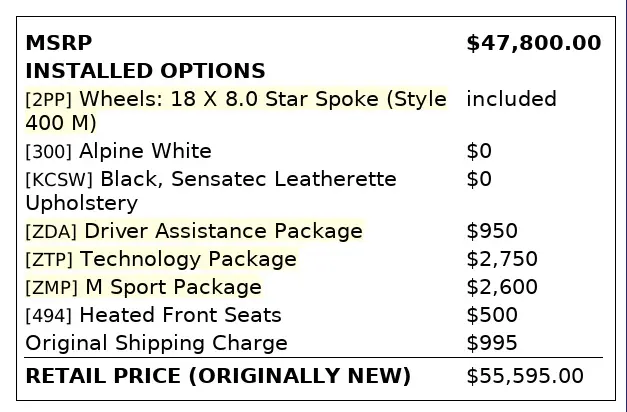
Task: Click the MSRP label
Action: [58, 43]
